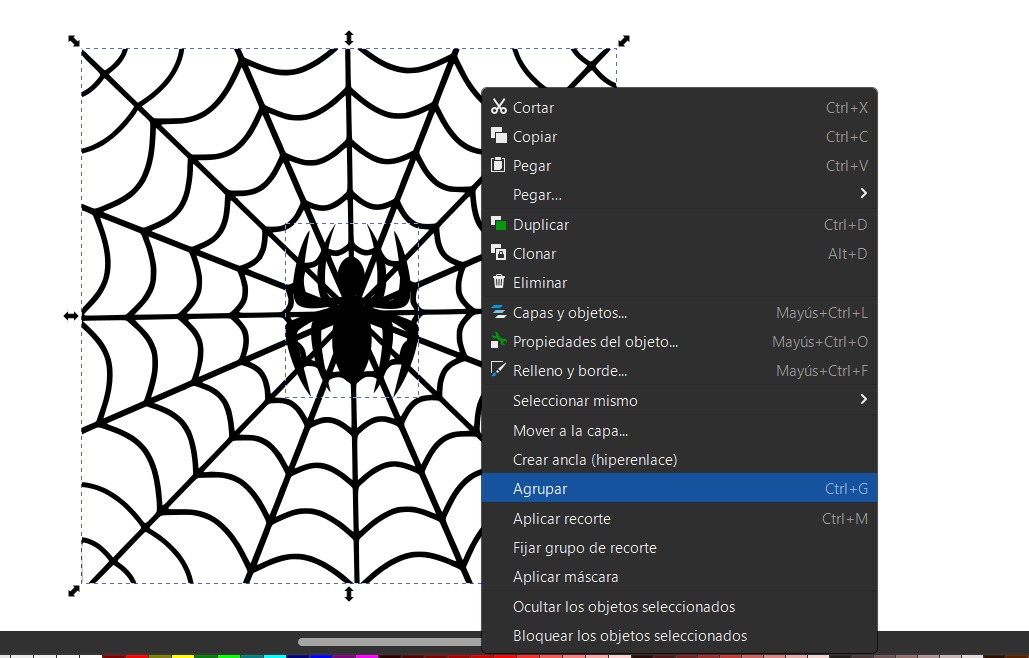Expand the Seleccionar mismo submenu arrow
The image size is (1029, 658).
point(864,399)
